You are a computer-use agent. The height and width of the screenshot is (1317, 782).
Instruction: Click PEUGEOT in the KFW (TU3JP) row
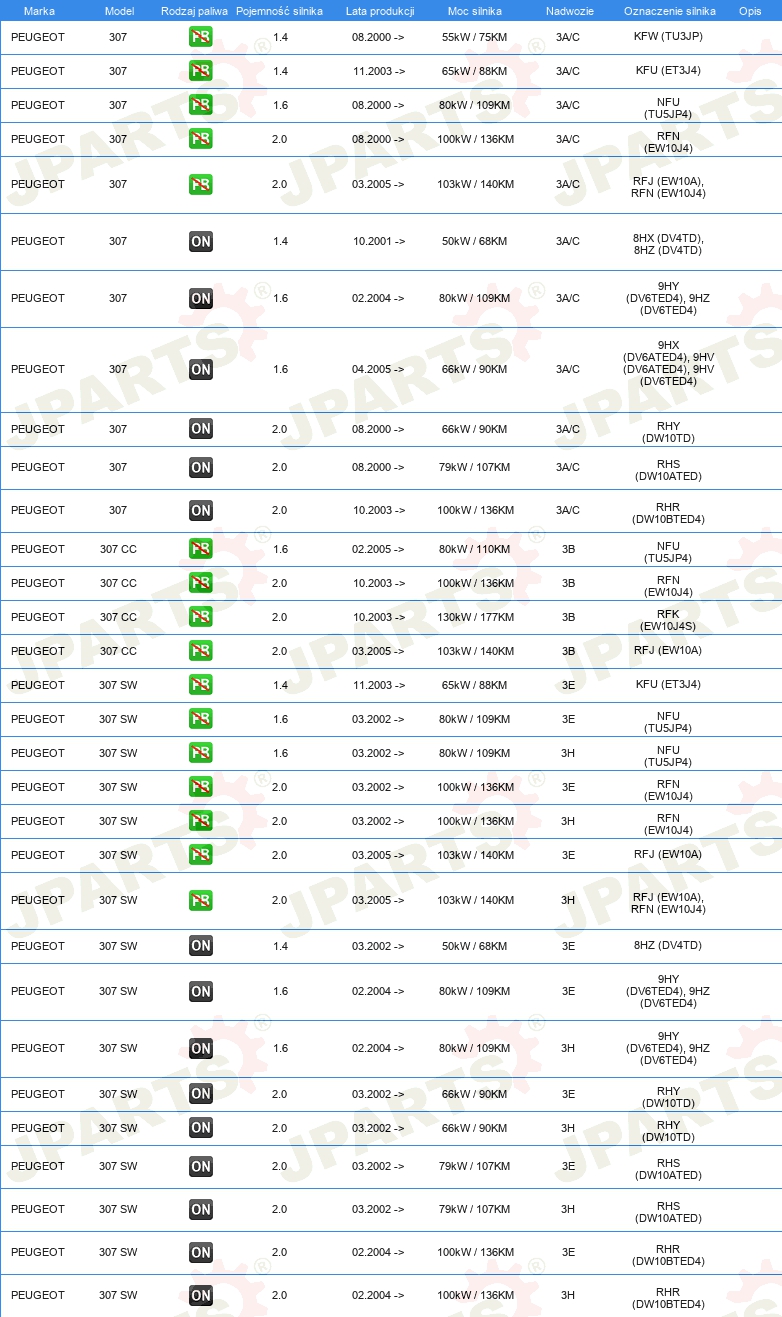click(x=38, y=37)
